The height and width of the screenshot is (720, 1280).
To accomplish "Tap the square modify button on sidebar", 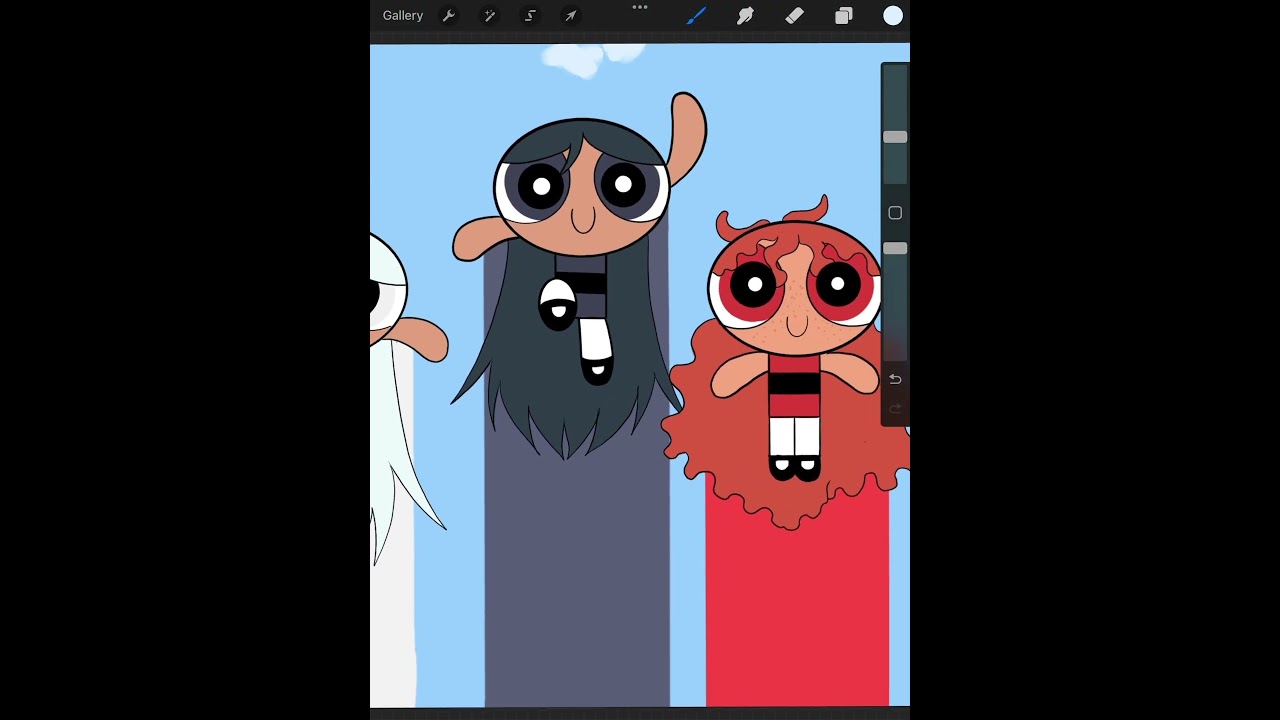I will (895, 213).
